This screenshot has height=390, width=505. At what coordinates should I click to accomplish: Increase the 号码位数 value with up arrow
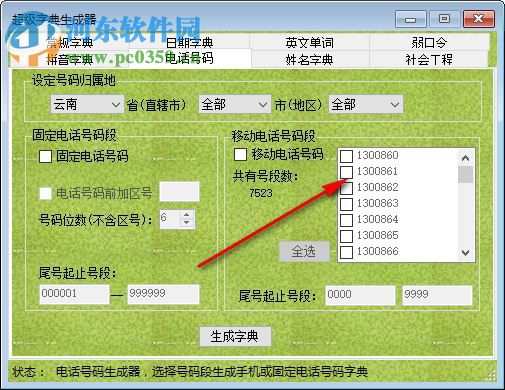coord(187,215)
